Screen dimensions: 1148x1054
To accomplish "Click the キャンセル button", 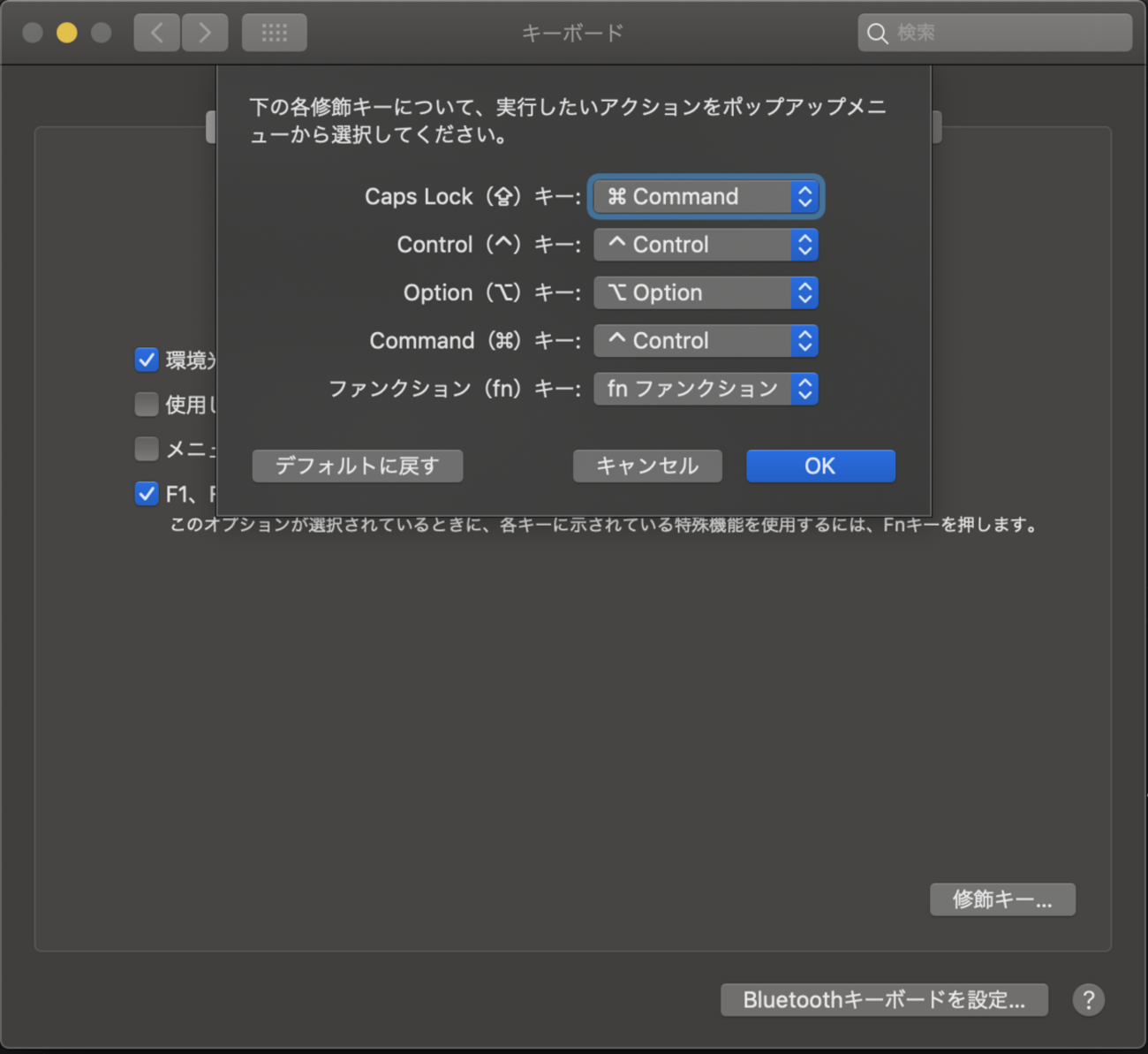I will point(647,466).
